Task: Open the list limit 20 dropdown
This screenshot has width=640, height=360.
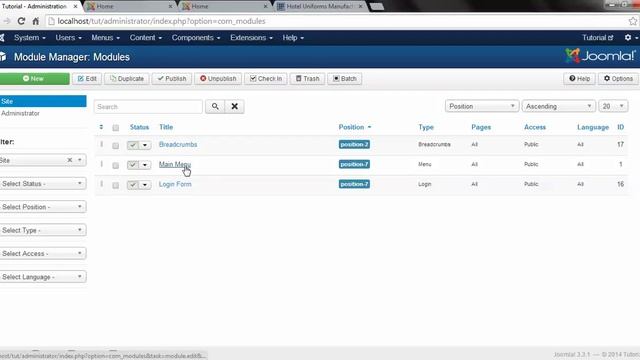Action: coord(613,106)
